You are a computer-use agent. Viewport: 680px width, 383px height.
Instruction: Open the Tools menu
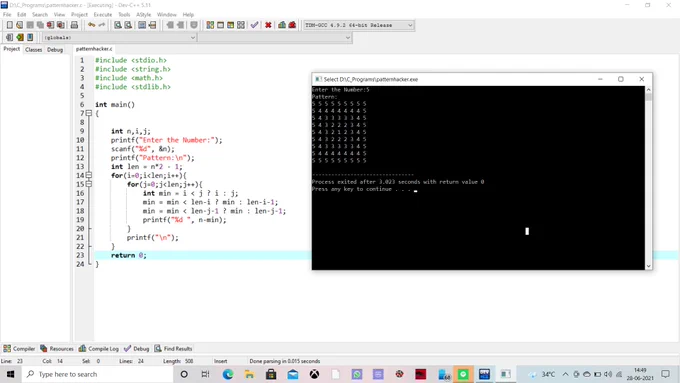pyautogui.click(x=124, y=14)
